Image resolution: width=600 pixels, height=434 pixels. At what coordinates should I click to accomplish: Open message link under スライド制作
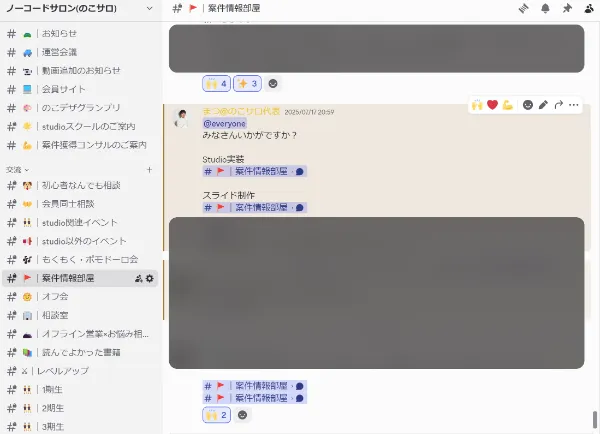254,207
